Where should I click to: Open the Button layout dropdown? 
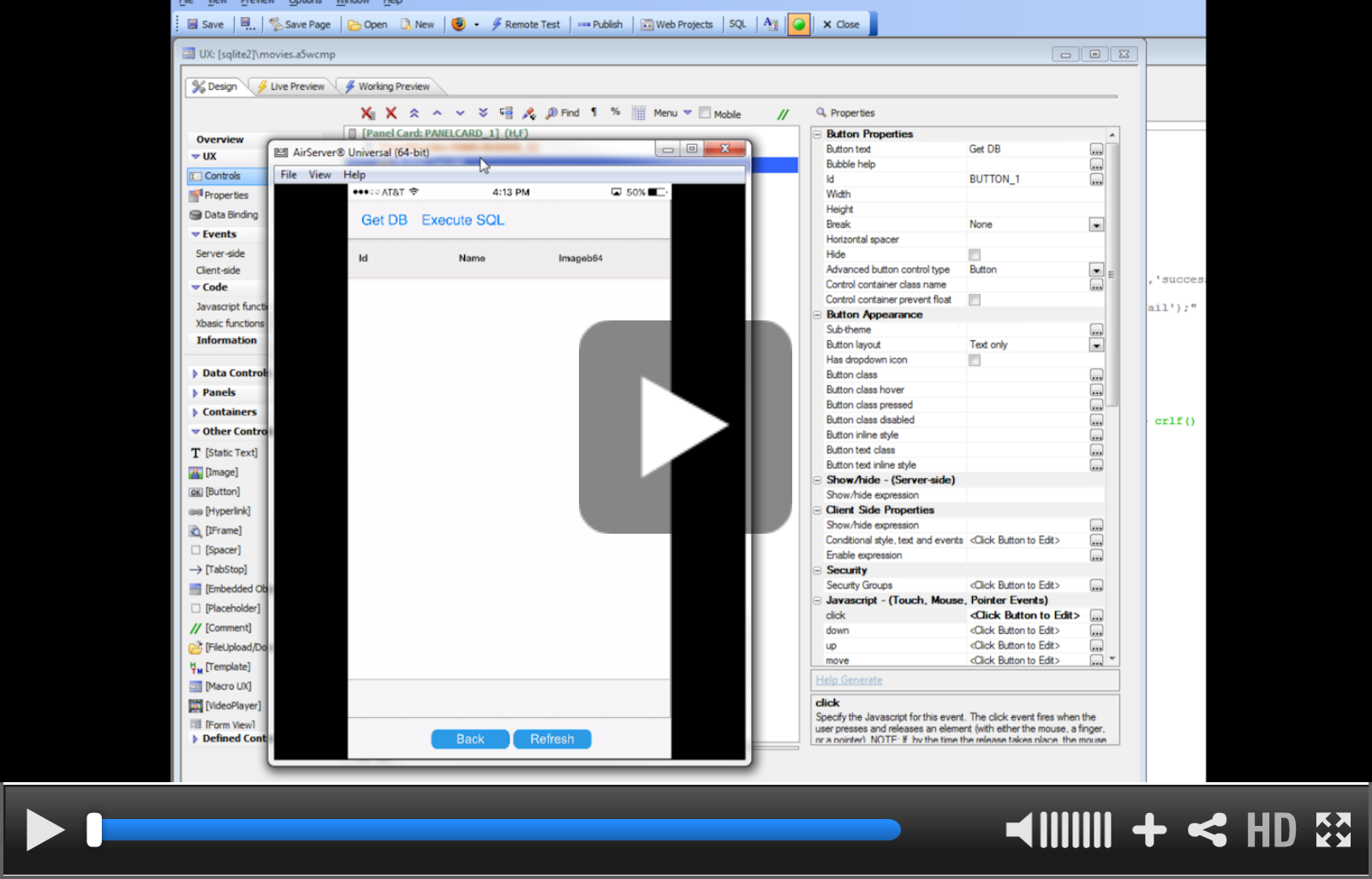click(1096, 345)
